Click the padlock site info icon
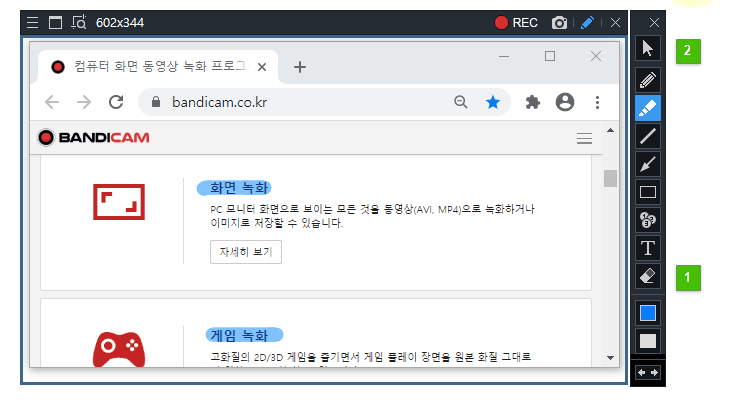Viewport: 730px width, 400px height. [156, 102]
